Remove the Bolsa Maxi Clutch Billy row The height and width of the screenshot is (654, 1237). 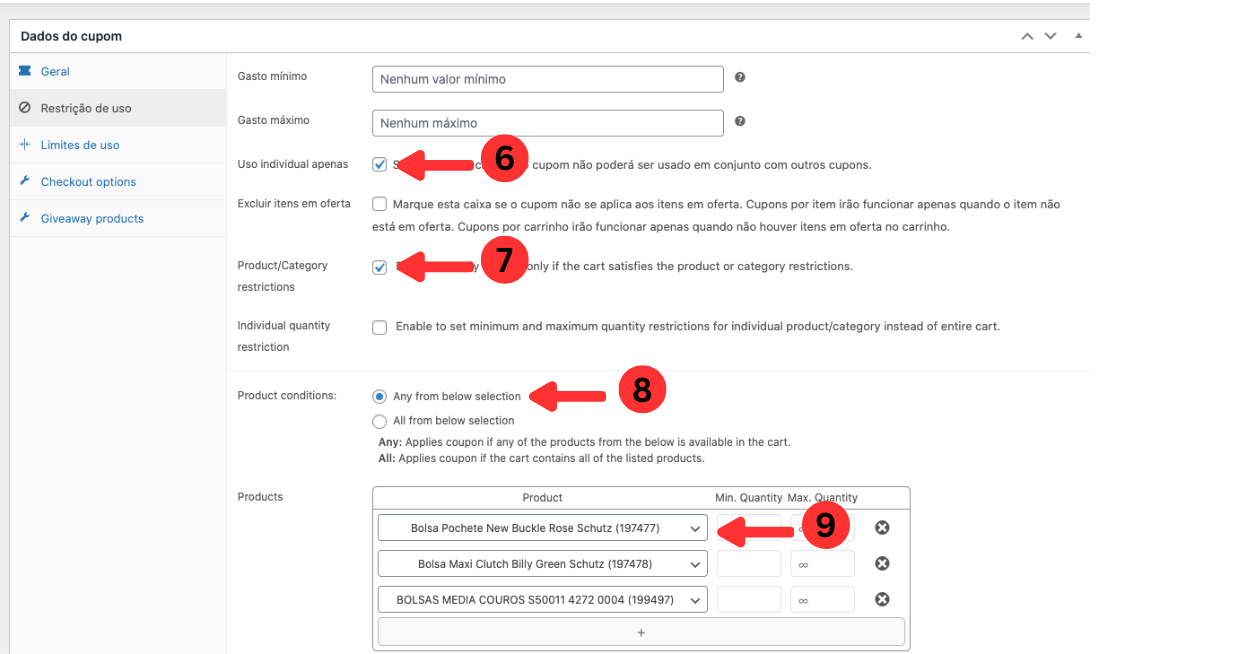pos(882,564)
